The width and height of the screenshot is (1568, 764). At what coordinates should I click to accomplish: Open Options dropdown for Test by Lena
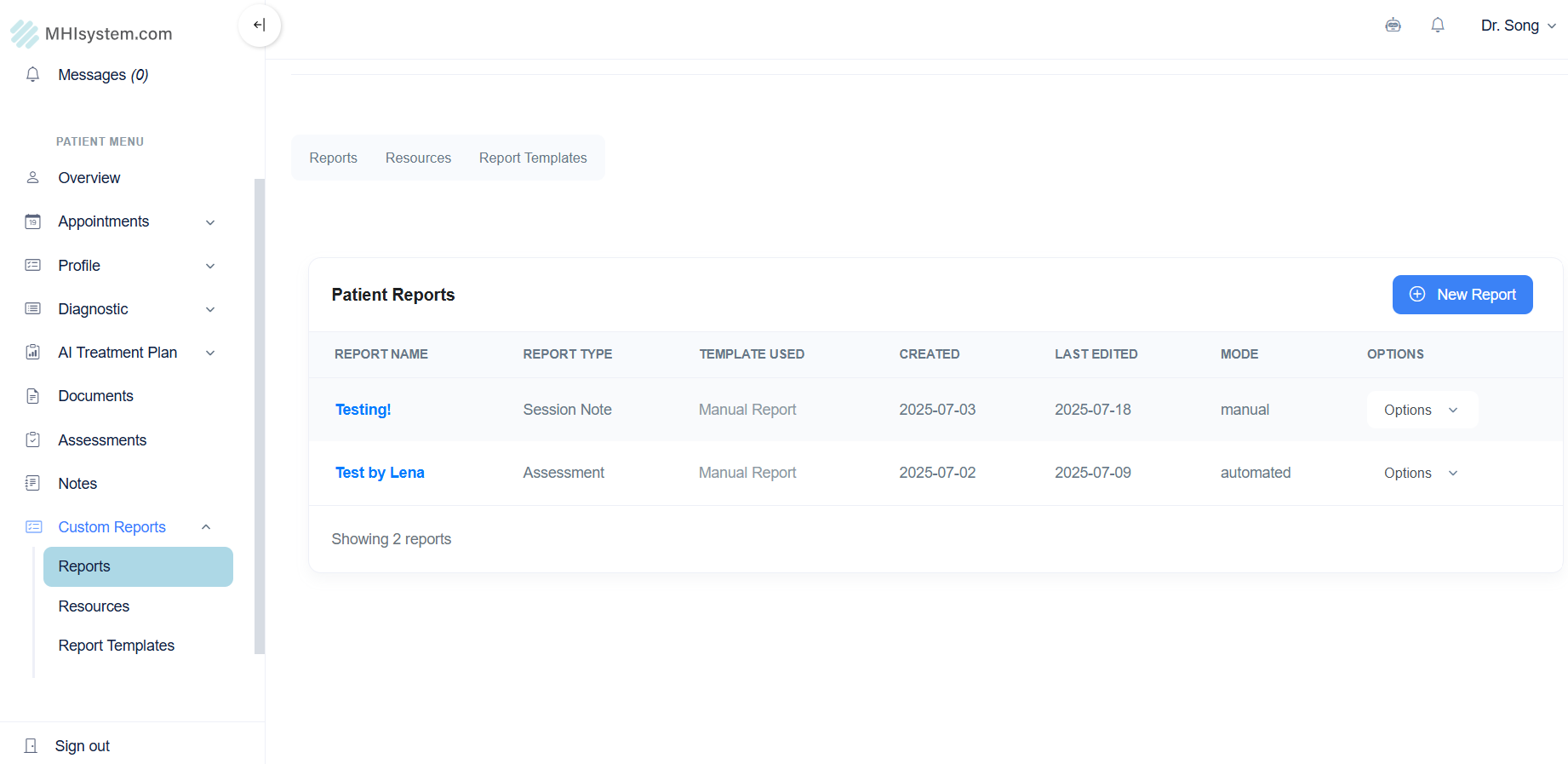coord(1422,474)
